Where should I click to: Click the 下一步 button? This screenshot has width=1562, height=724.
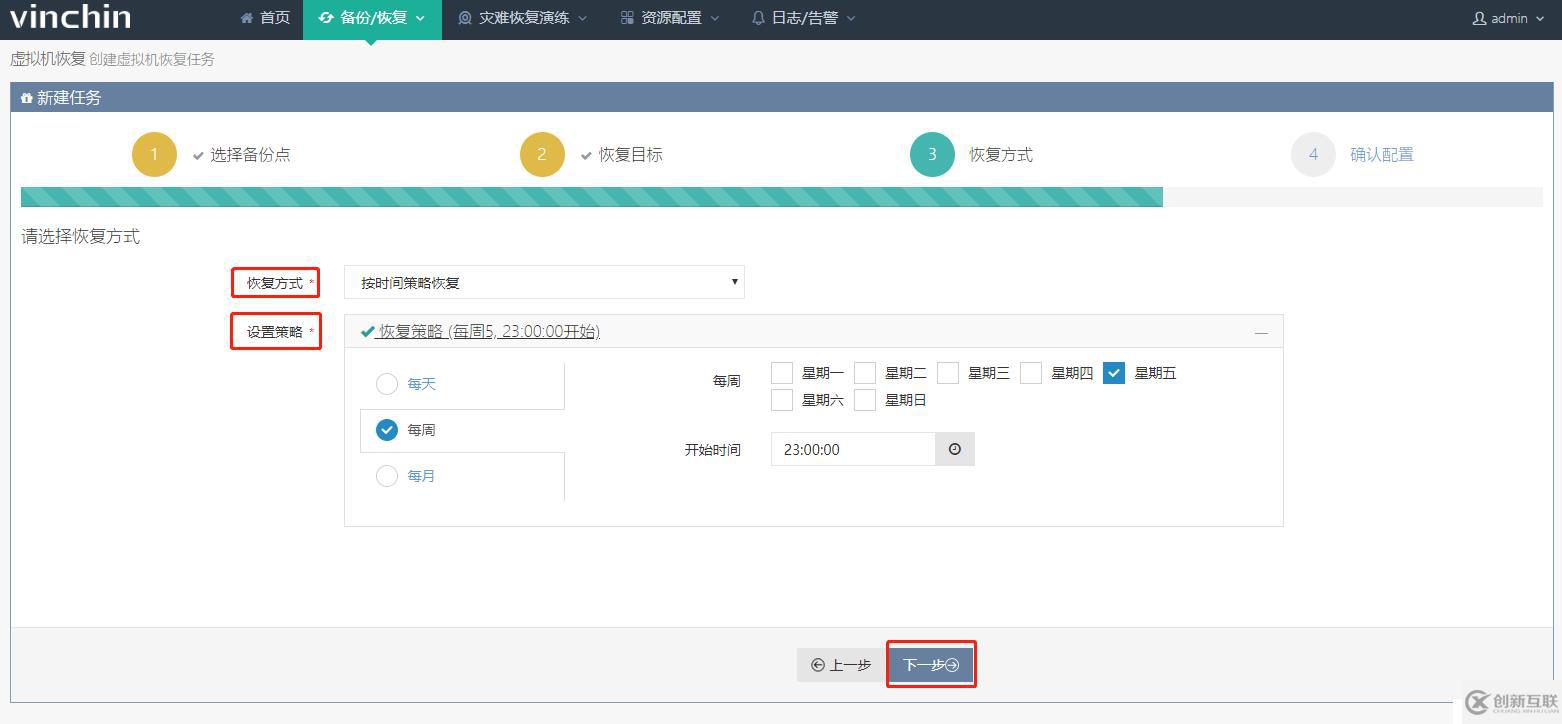930,663
